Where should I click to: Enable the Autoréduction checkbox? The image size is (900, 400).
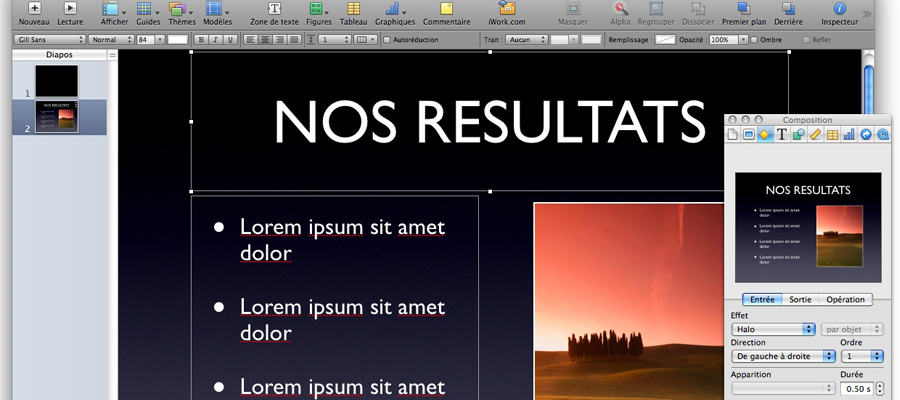coord(387,40)
